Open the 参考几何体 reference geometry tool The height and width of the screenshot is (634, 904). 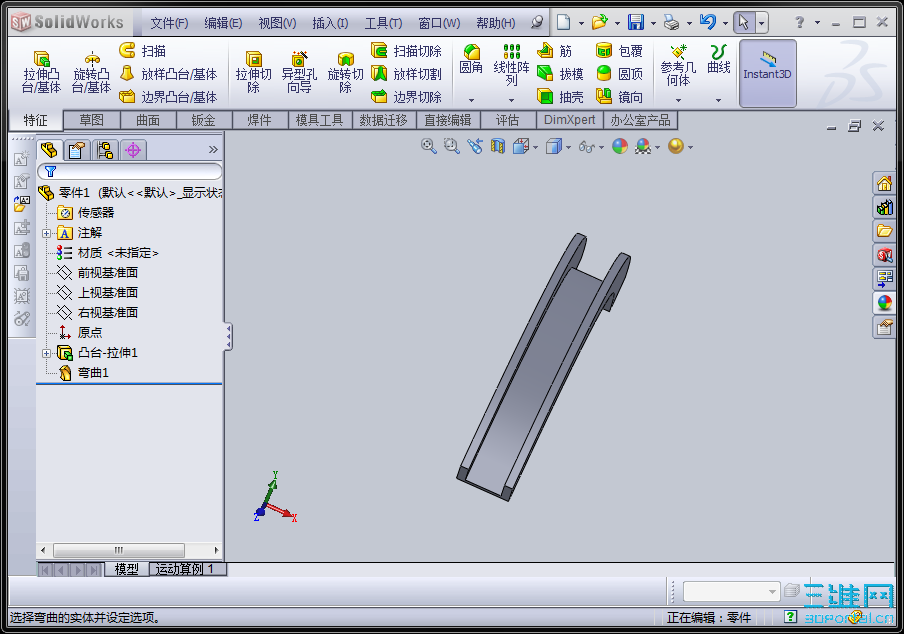click(x=679, y=65)
